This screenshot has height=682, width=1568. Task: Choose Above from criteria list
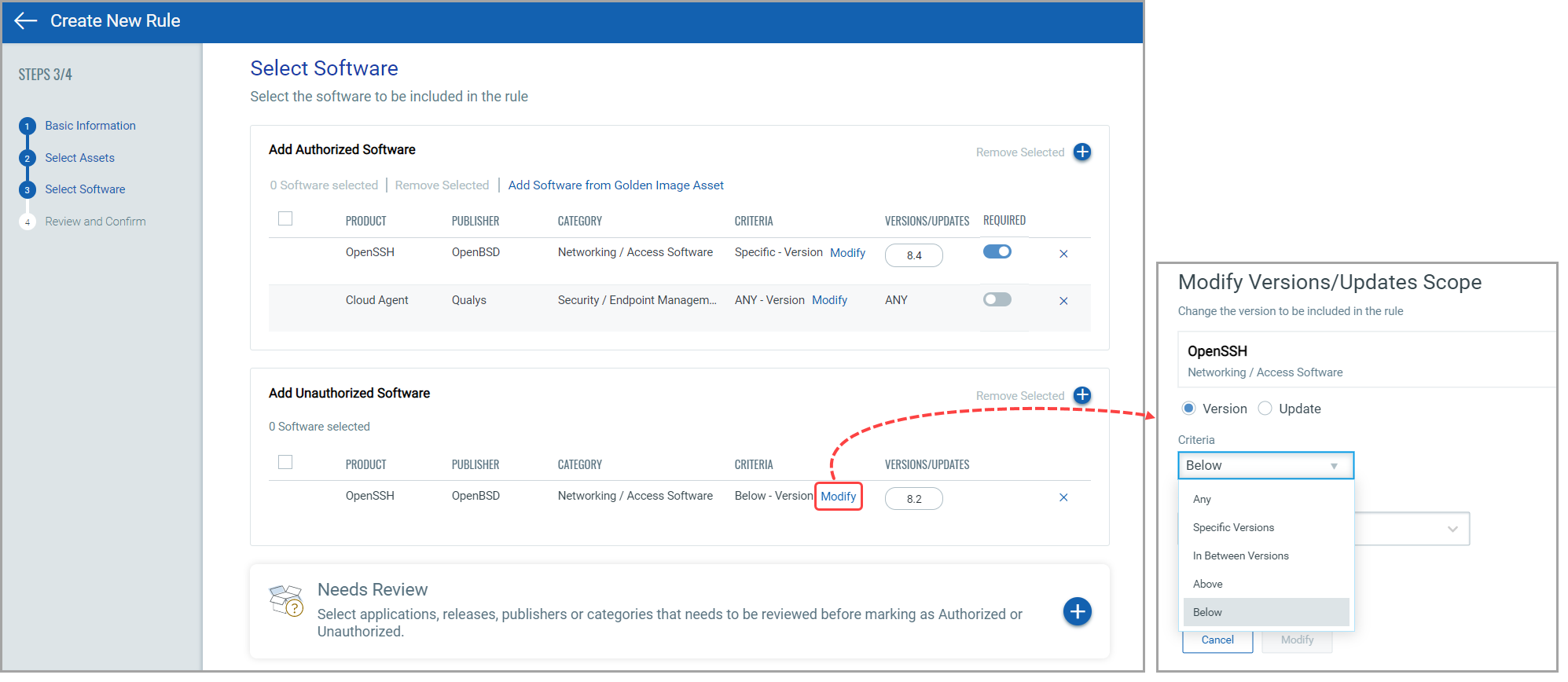pyautogui.click(x=1266, y=584)
